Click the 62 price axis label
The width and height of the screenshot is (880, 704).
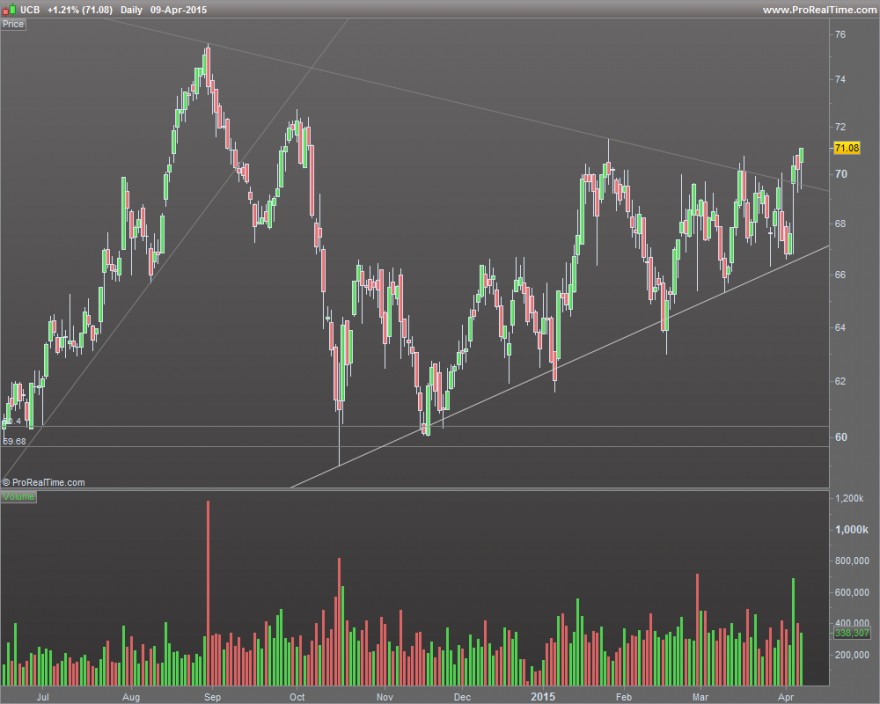click(840, 381)
